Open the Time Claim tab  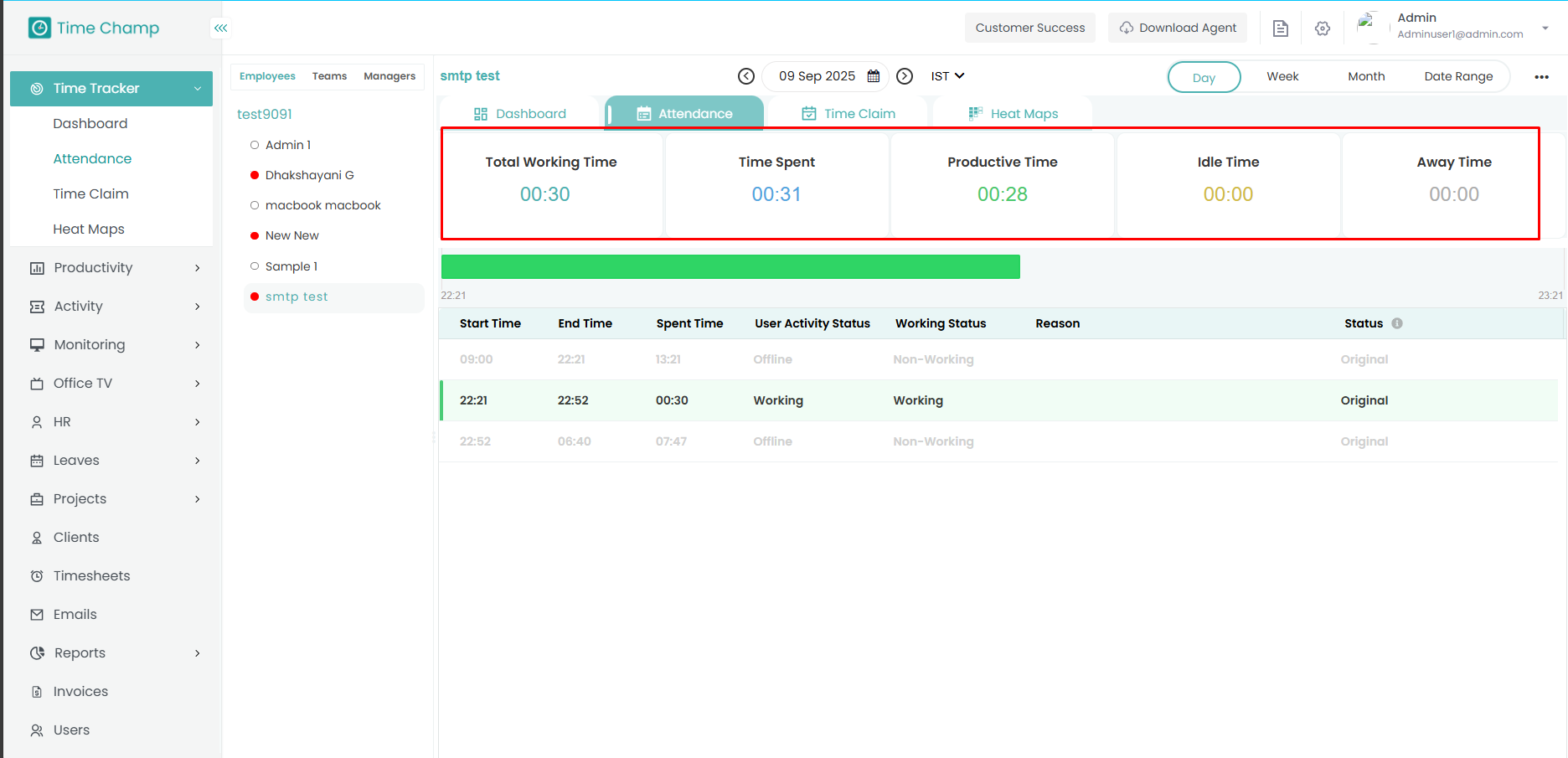[848, 114]
